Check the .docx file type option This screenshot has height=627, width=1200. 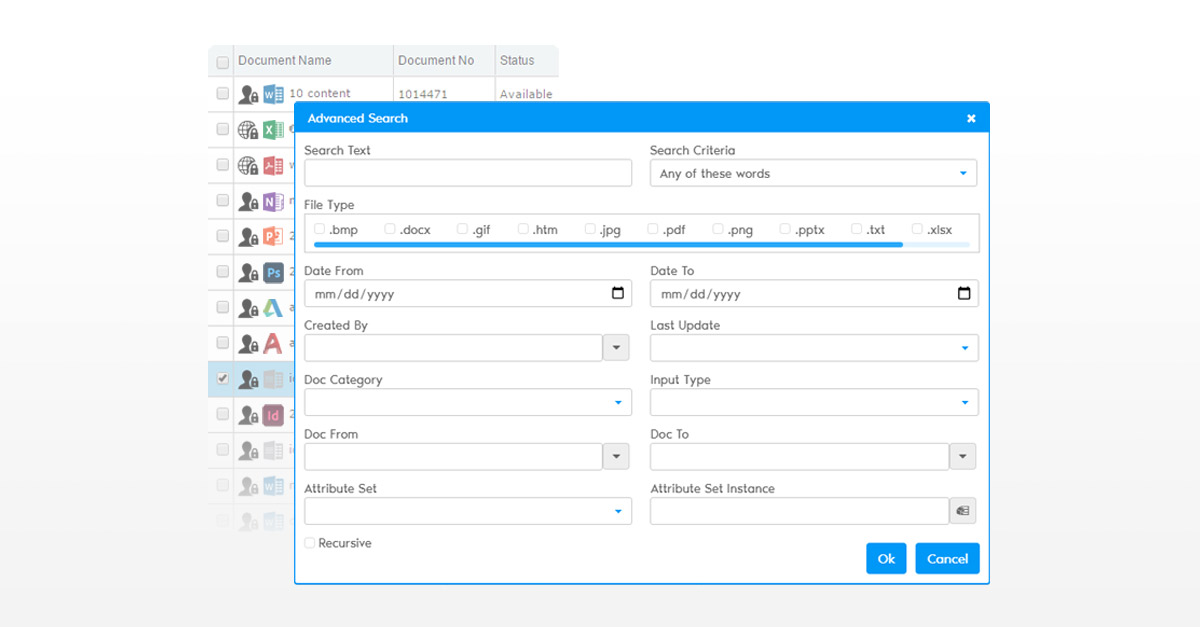pyautogui.click(x=389, y=228)
